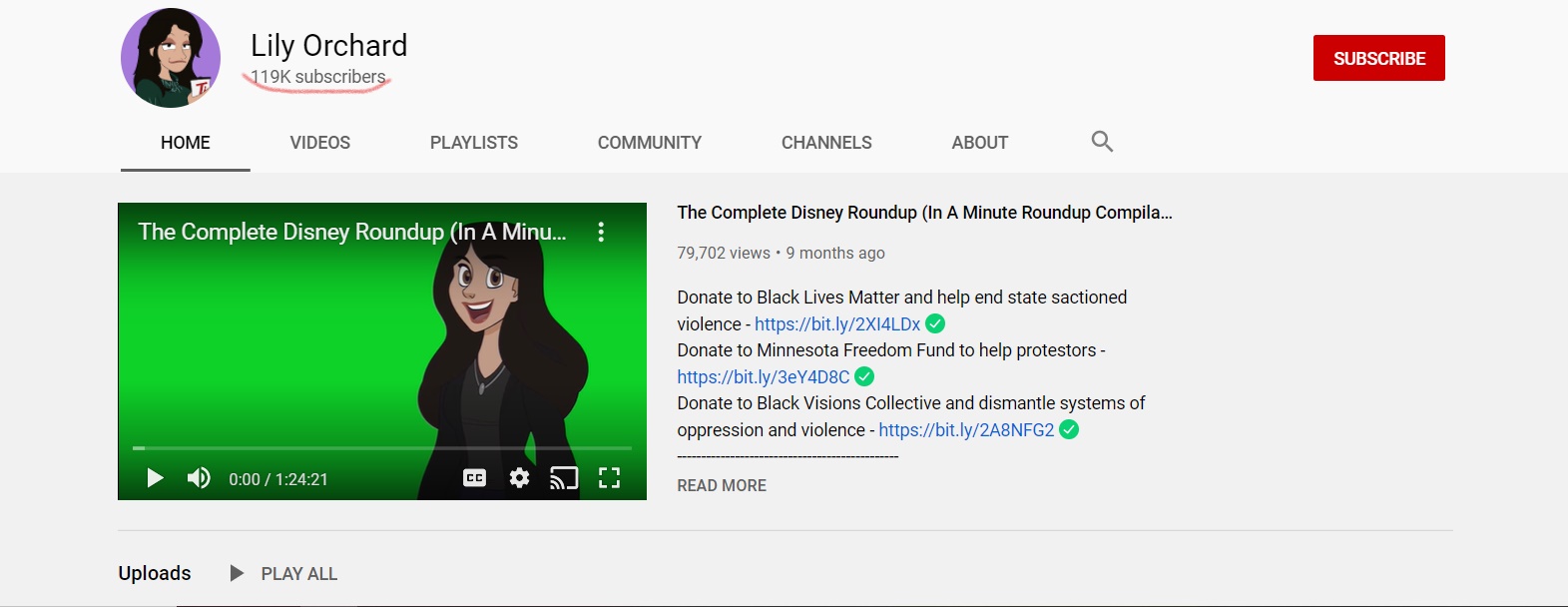Open the bit.ly/3eY4D8C link
1568x607 pixels.
click(764, 377)
